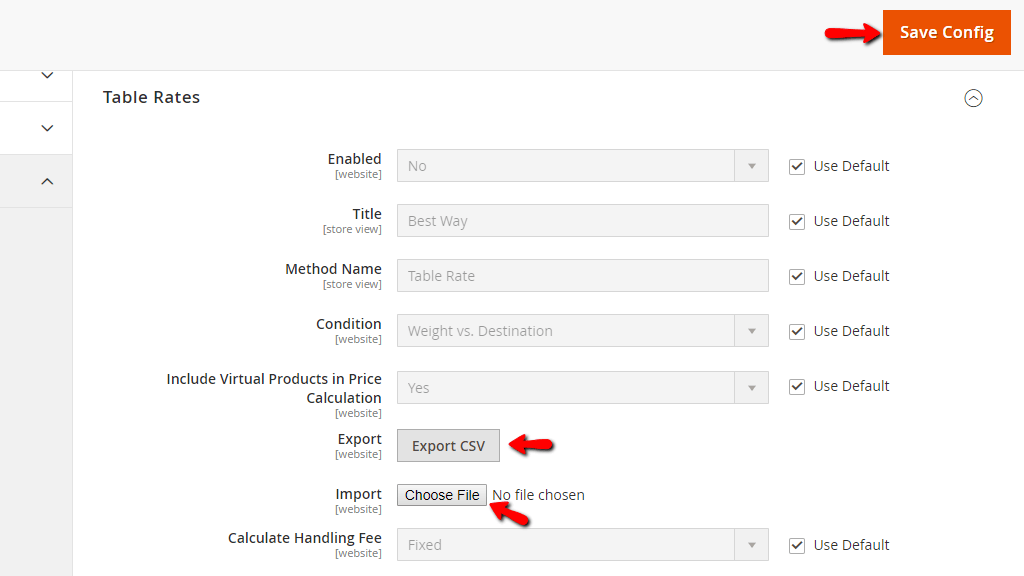The width and height of the screenshot is (1024, 576).
Task: Click the 'Condition' field label
Action: 349,324
